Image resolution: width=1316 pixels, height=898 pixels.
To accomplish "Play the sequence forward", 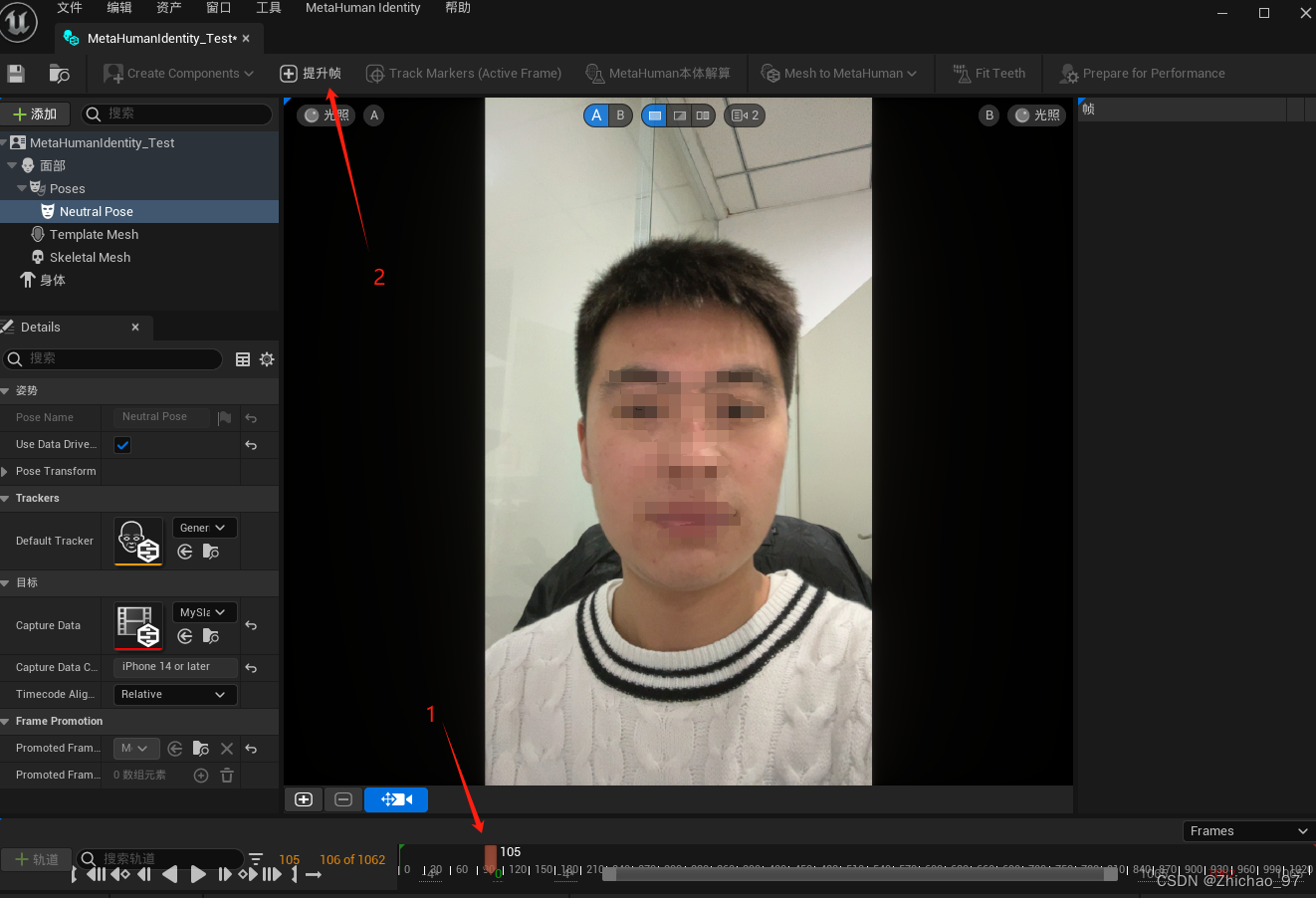I will coord(198,874).
